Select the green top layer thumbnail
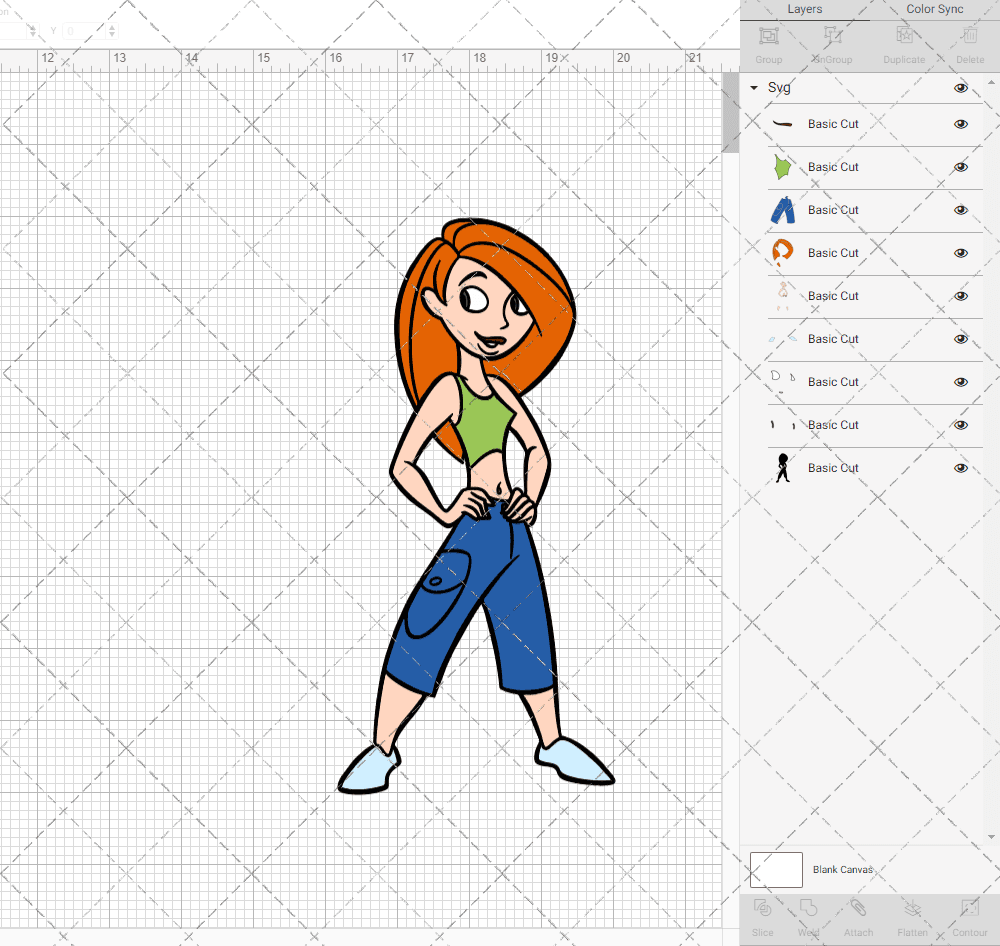Image resolution: width=1000 pixels, height=946 pixels. pos(783,167)
